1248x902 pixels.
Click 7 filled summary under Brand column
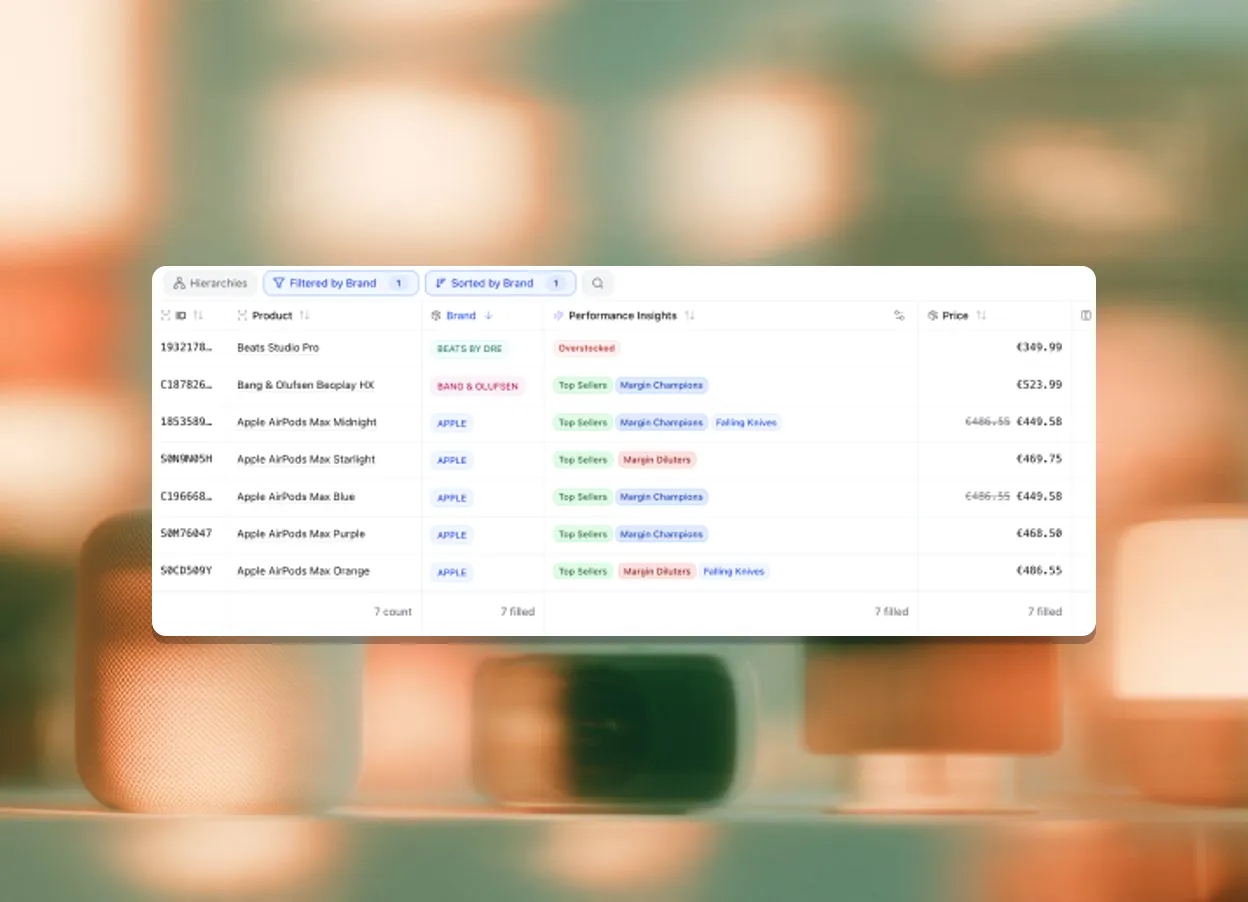click(x=518, y=611)
